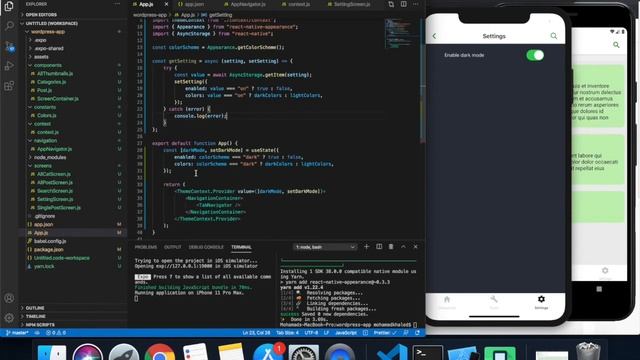Open the Accounts icon in the activity bar

click(x=9, y=298)
